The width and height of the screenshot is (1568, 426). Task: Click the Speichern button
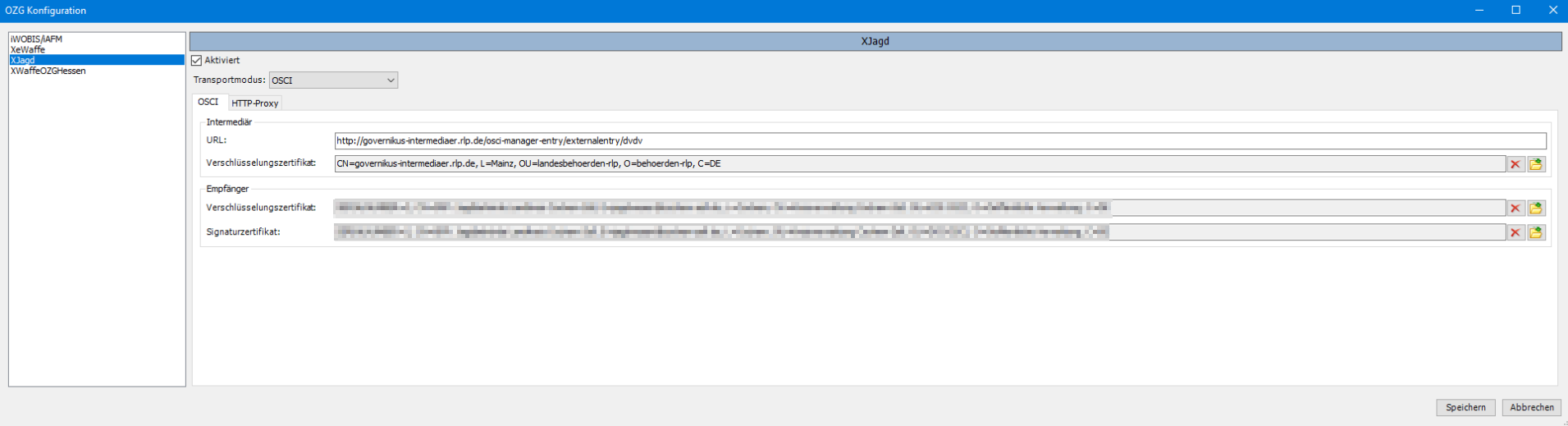coord(1465,408)
